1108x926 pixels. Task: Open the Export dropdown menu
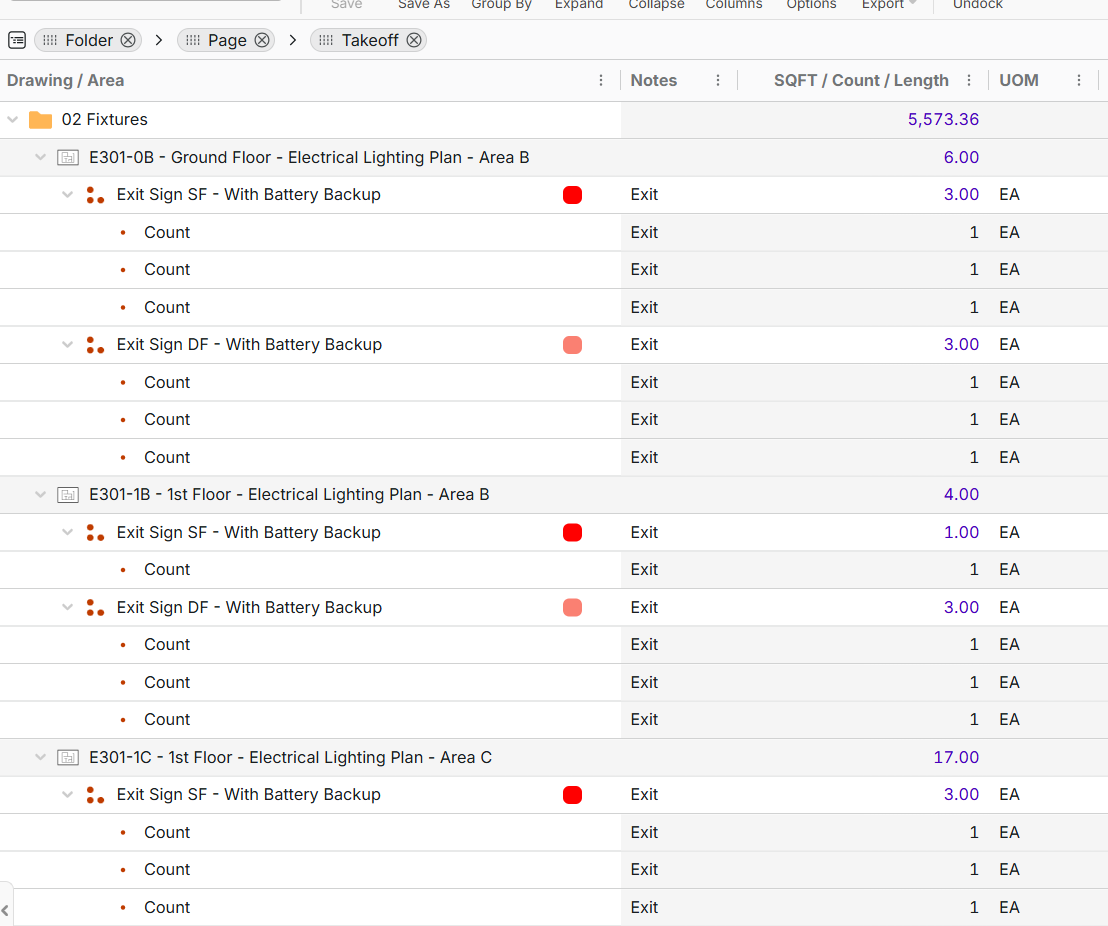888,5
